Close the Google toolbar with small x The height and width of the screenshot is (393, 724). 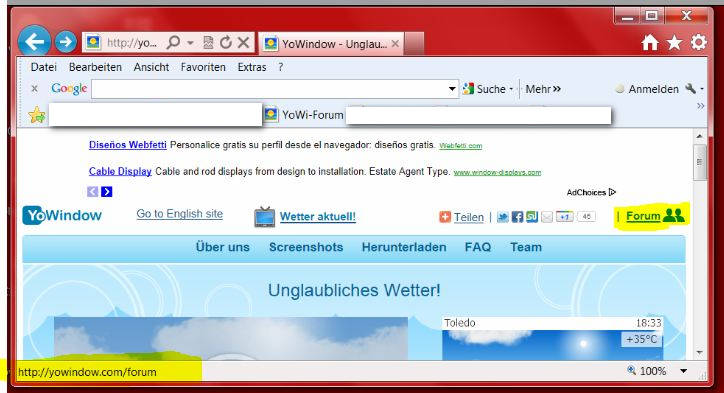tap(34, 88)
